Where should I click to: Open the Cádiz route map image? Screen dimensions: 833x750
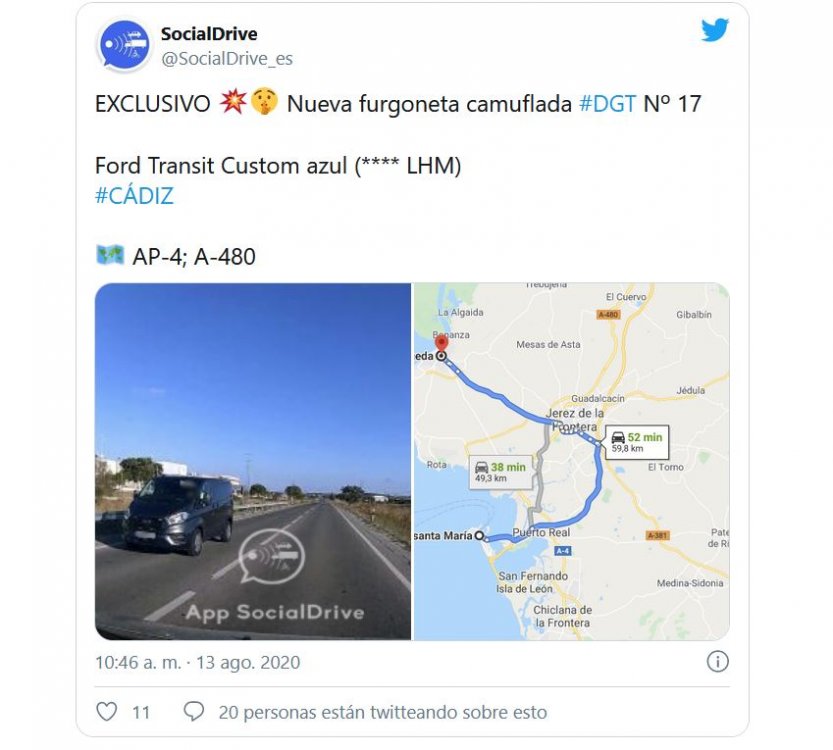pos(572,461)
